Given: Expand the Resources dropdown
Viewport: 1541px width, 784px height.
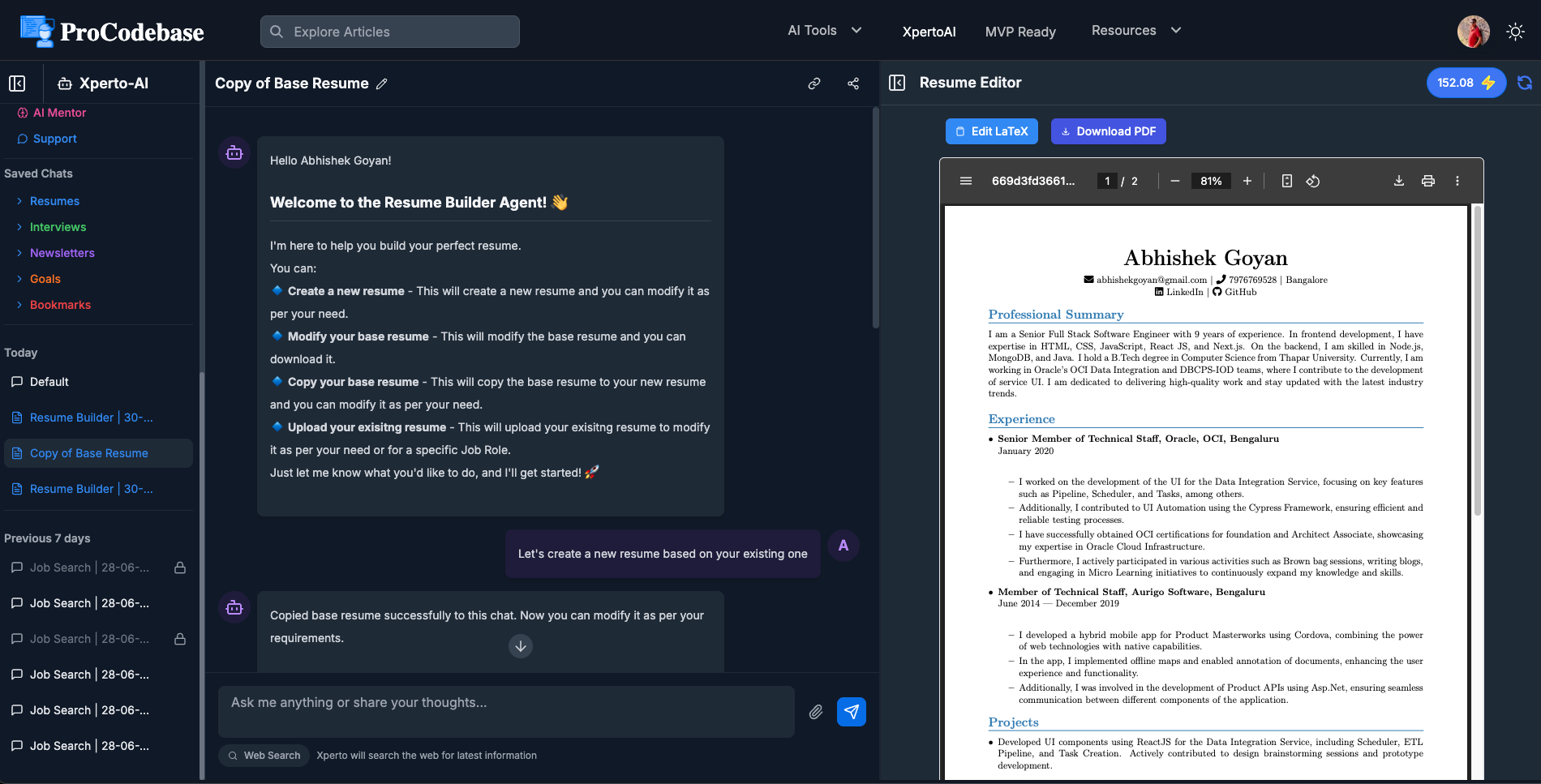Looking at the screenshot, I should click(1135, 31).
